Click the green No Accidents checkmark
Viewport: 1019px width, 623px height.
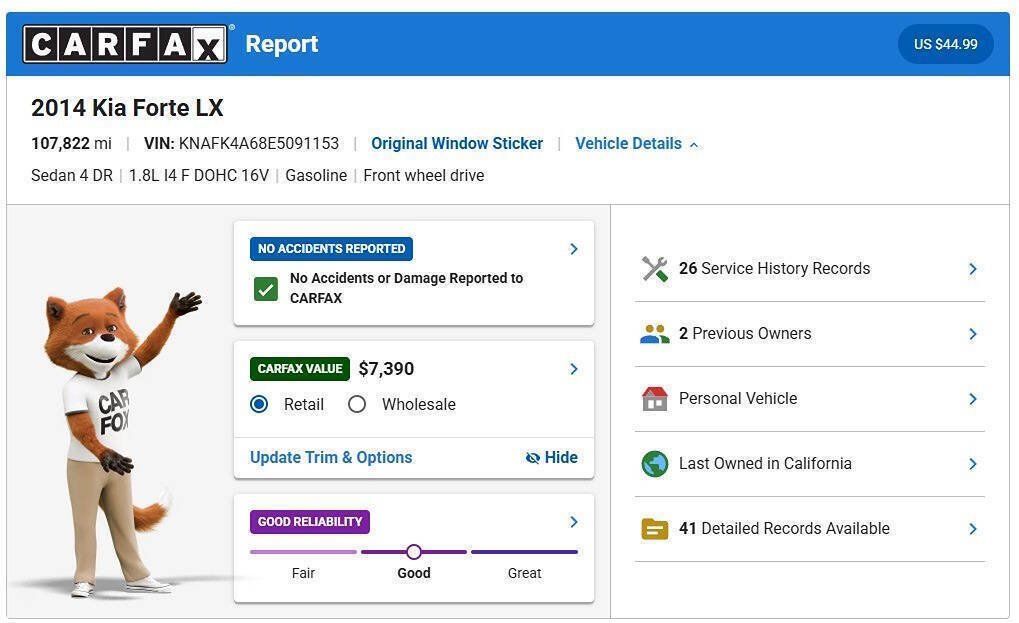click(266, 288)
